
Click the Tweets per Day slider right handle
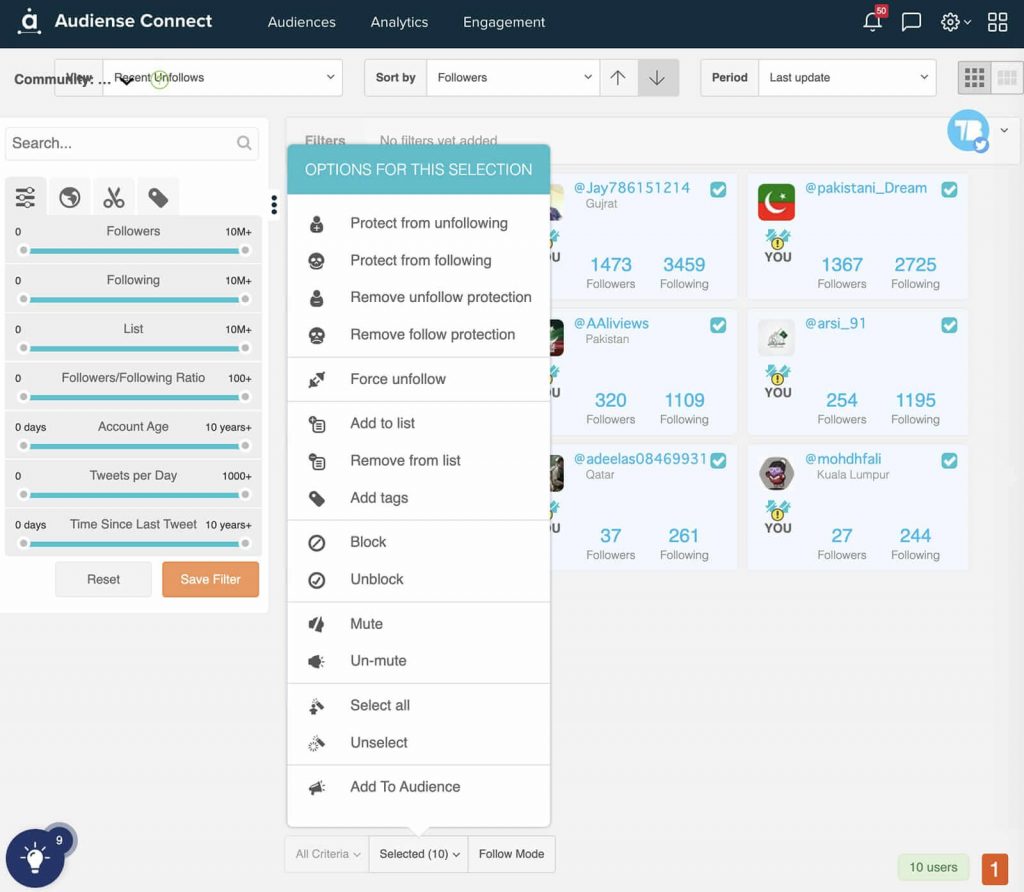pos(245,495)
